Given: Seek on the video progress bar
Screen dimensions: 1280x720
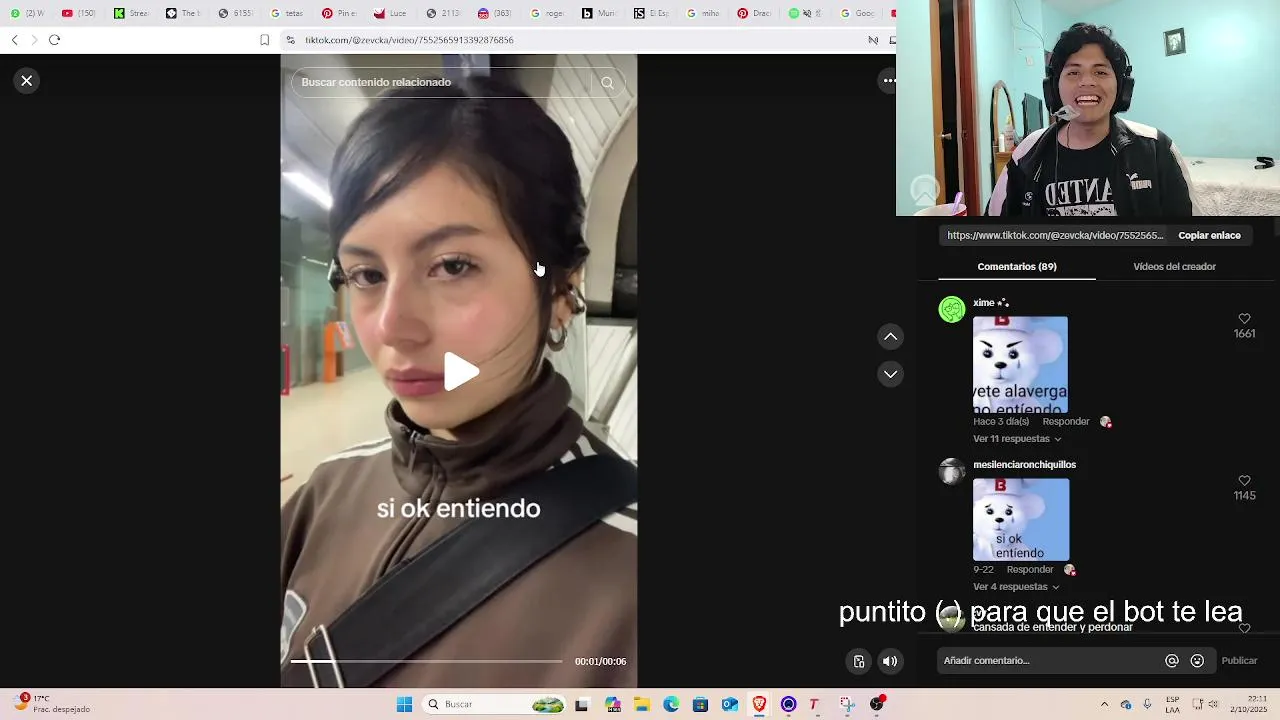Looking at the screenshot, I should 426,661.
